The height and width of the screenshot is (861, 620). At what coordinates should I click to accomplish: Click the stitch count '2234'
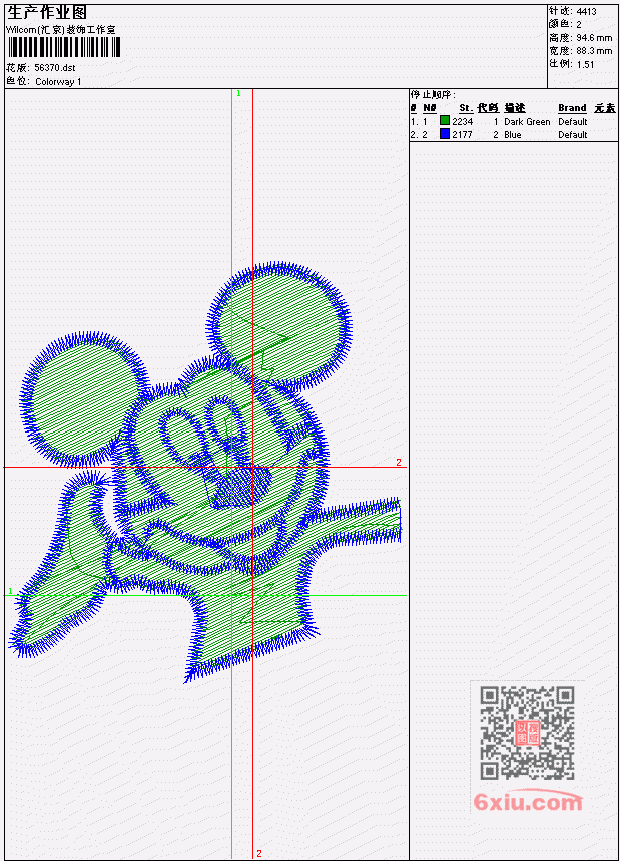click(462, 121)
